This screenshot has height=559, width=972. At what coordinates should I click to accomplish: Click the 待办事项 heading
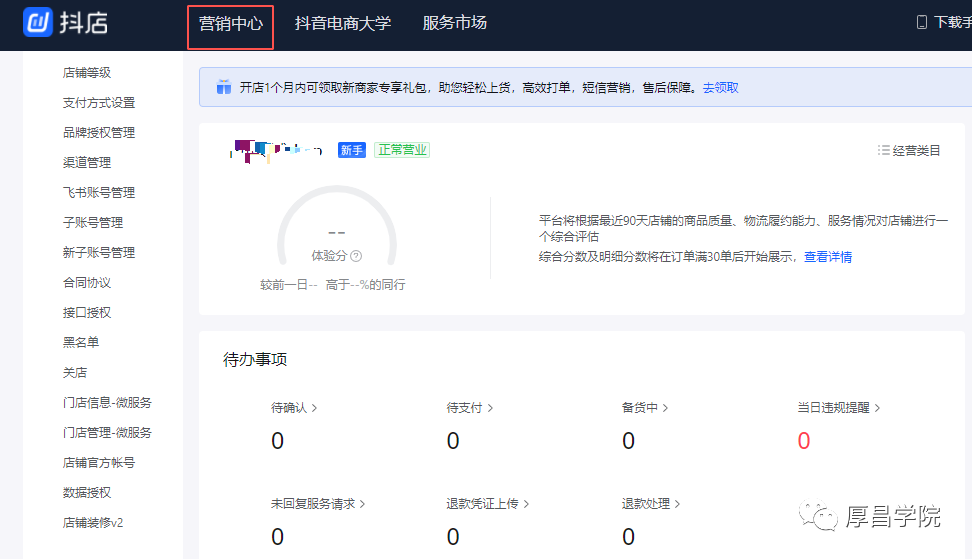tap(255, 359)
